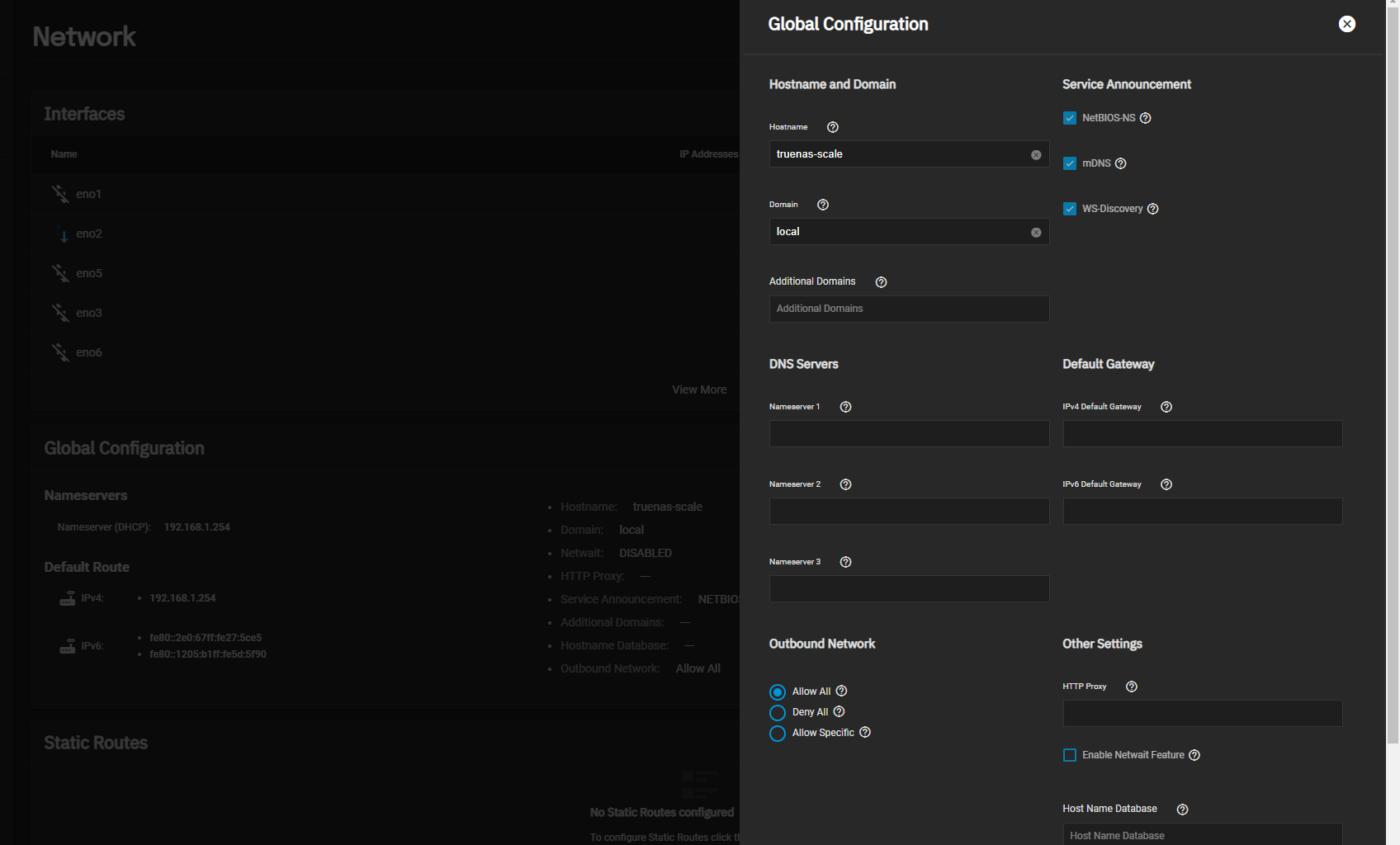Clear the Domain field with its X icon
The image size is (1400, 845).
click(x=1036, y=233)
